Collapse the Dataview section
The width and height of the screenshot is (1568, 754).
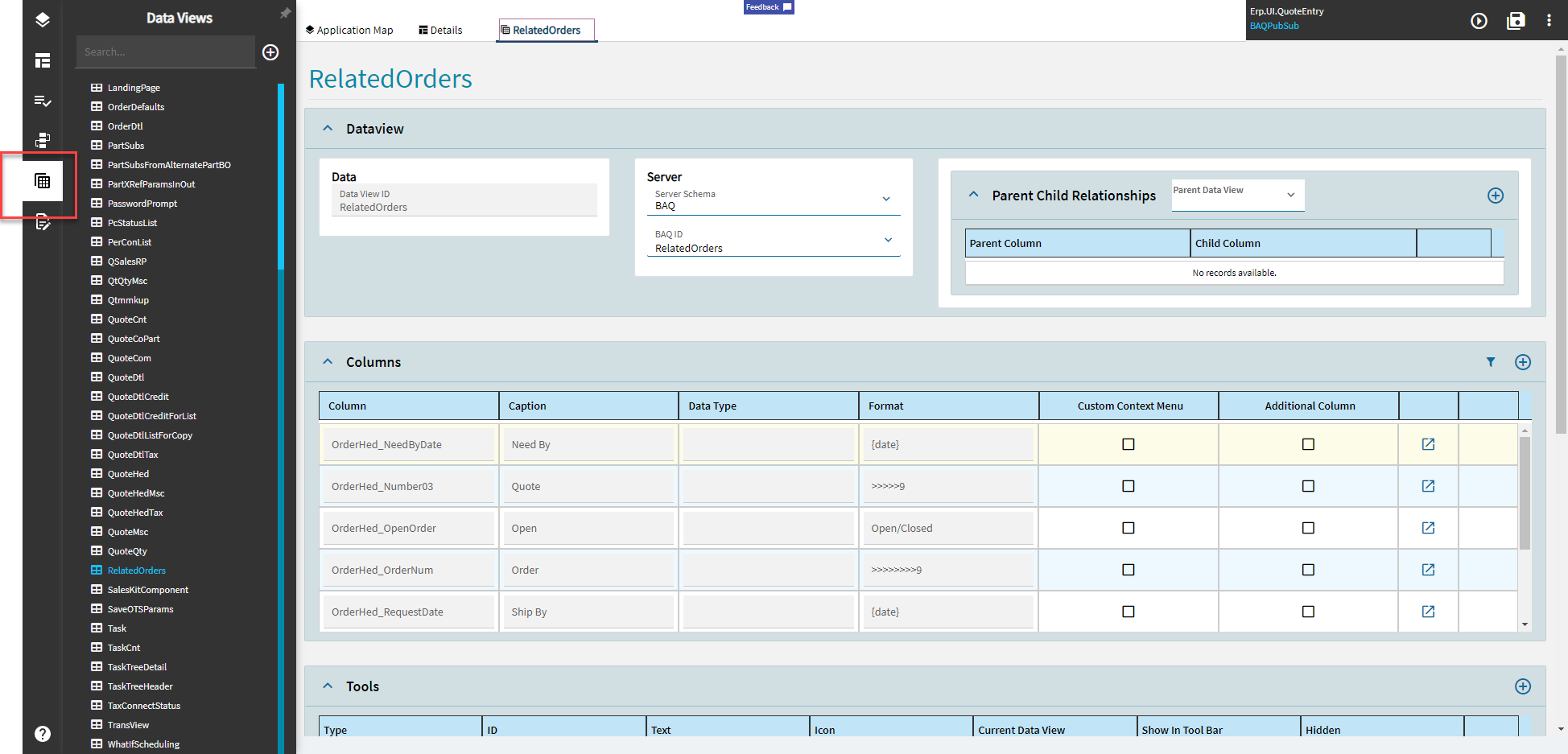click(328, 129)
